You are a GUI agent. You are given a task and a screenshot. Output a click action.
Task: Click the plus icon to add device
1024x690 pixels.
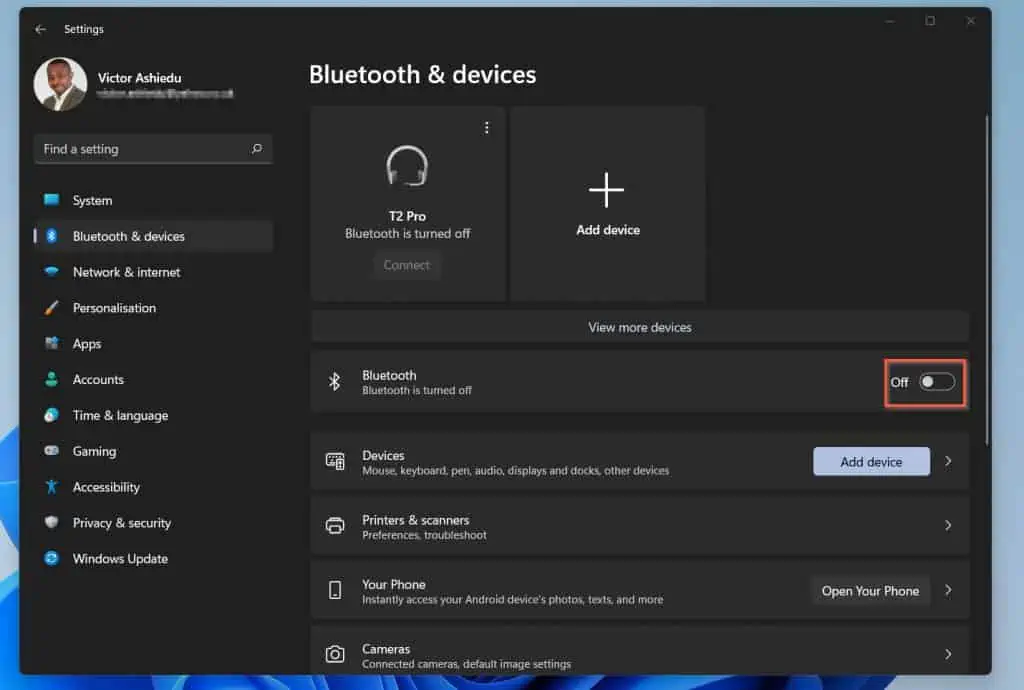pos(607,190)
